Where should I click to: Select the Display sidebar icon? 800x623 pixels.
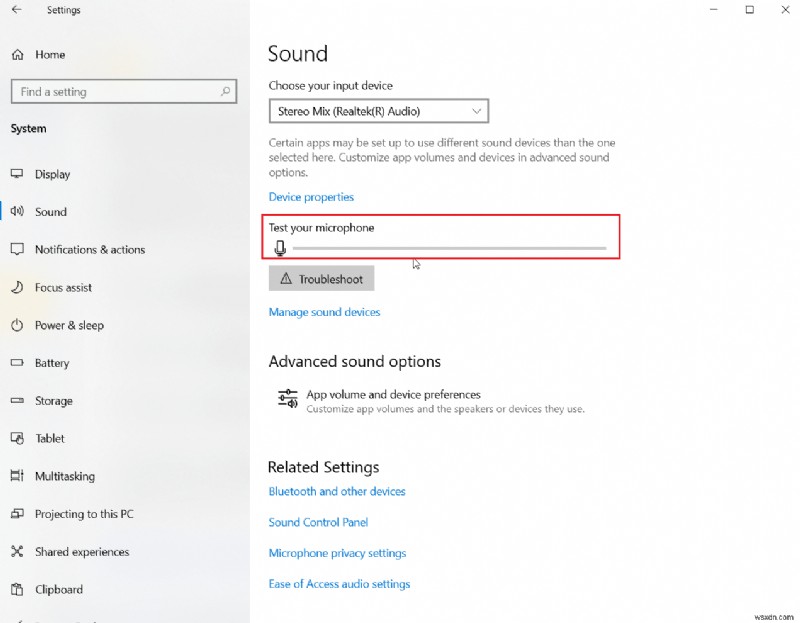pyautogui.click(x=18, y=173)
